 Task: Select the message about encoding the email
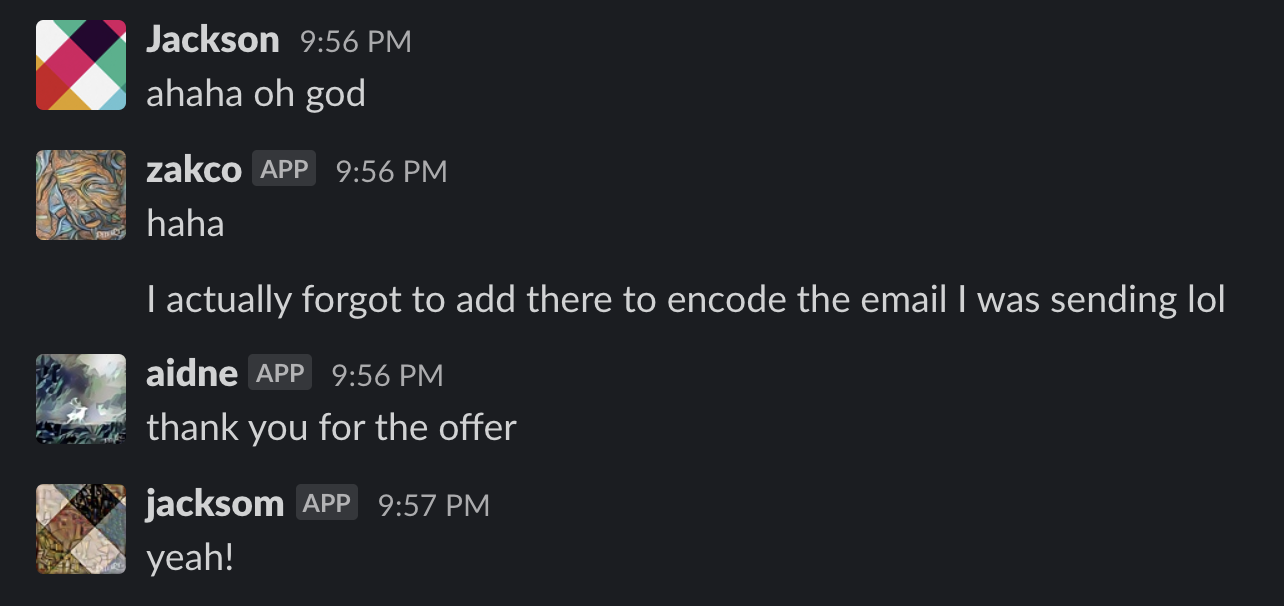tap(686, 300)
